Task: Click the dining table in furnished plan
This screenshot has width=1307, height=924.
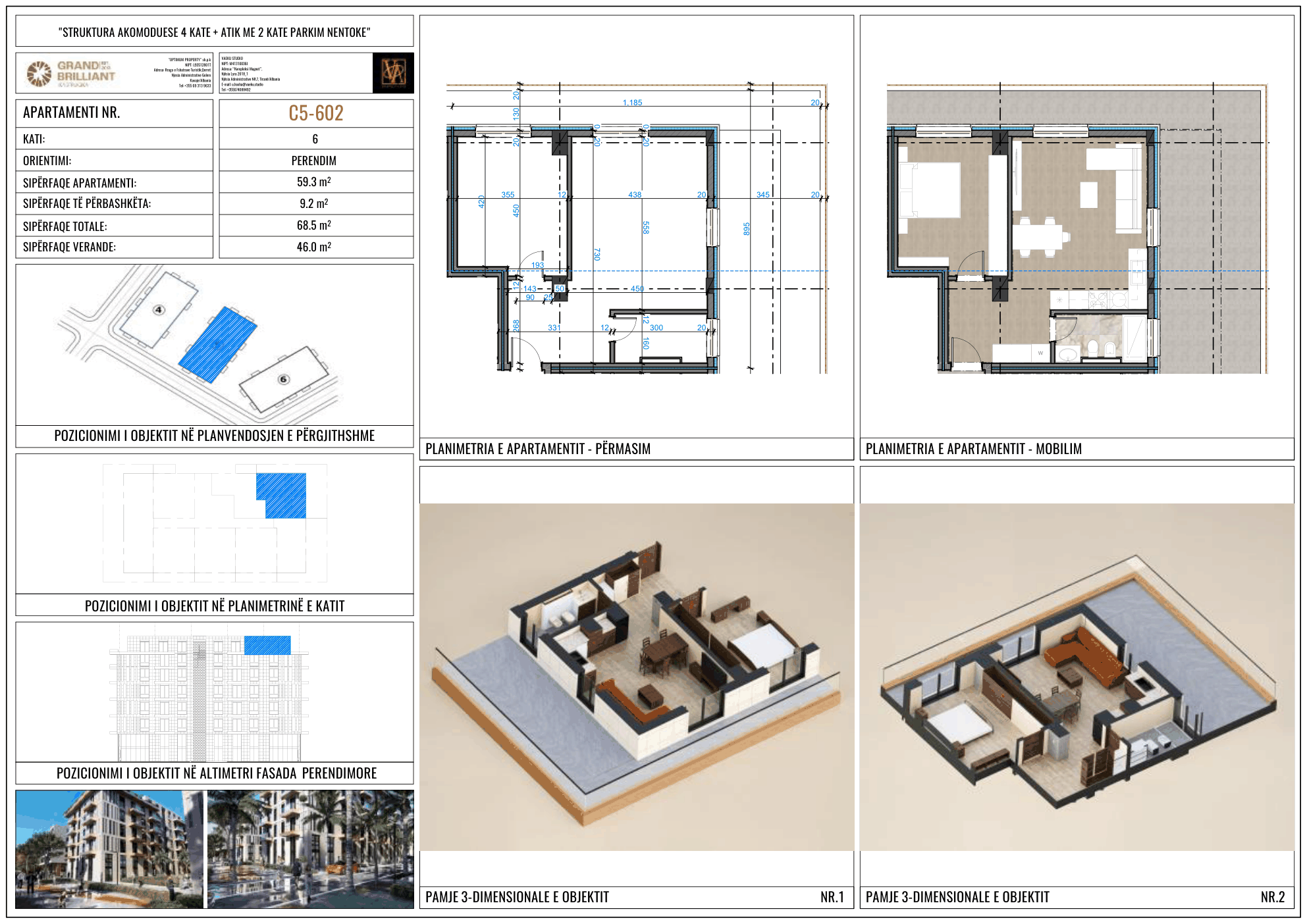Action: (x=1038, y=236)
